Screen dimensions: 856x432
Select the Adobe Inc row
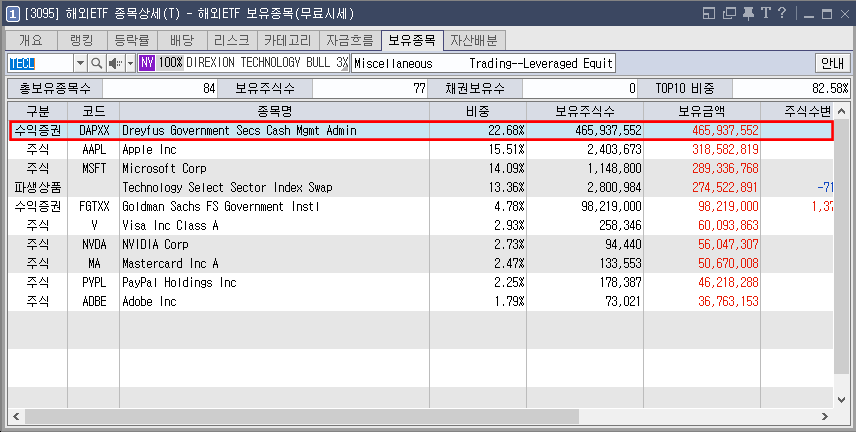click(421, 301)
